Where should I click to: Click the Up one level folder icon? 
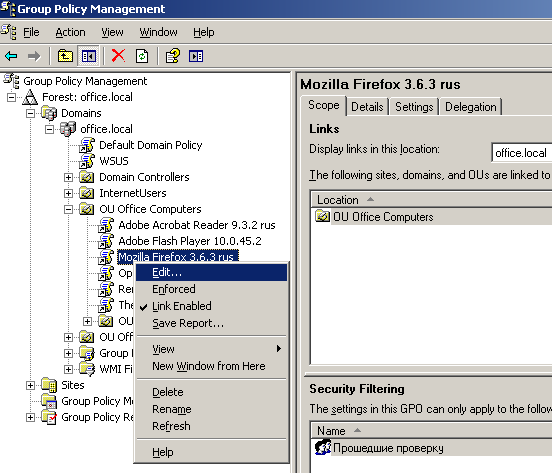65,56
